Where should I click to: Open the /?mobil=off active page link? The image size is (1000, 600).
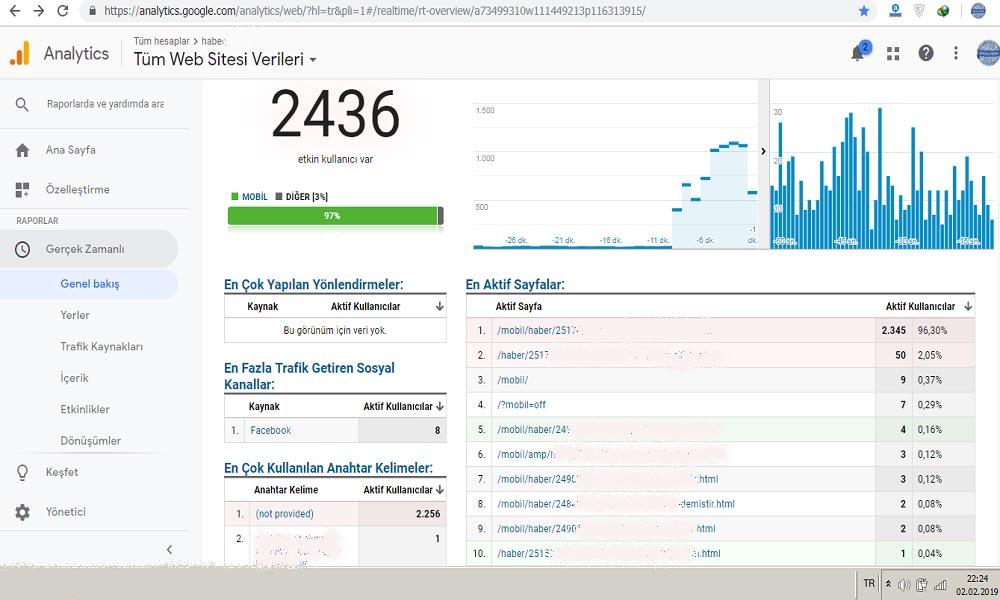(522, 405)
